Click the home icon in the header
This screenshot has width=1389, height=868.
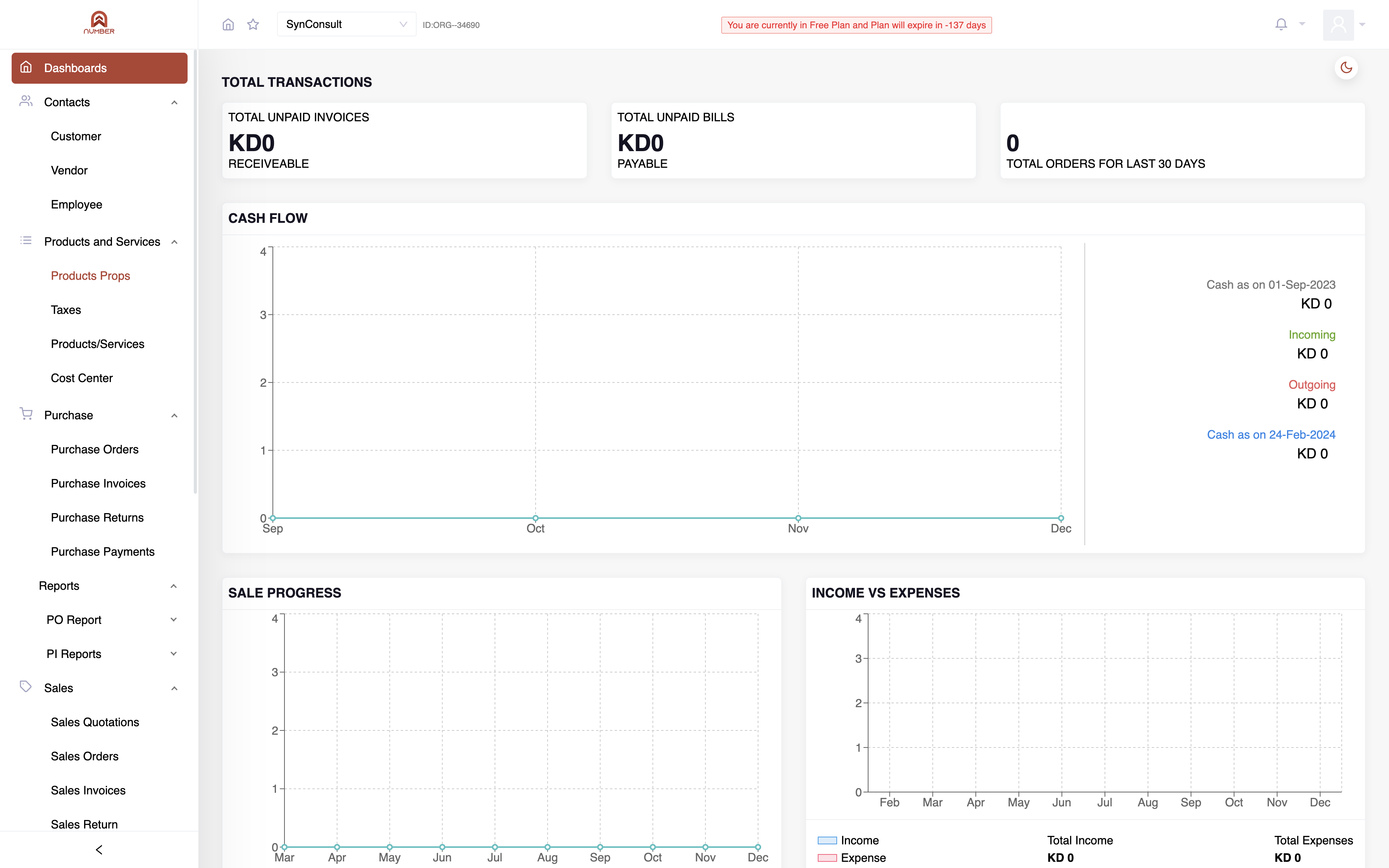point(228,24)
